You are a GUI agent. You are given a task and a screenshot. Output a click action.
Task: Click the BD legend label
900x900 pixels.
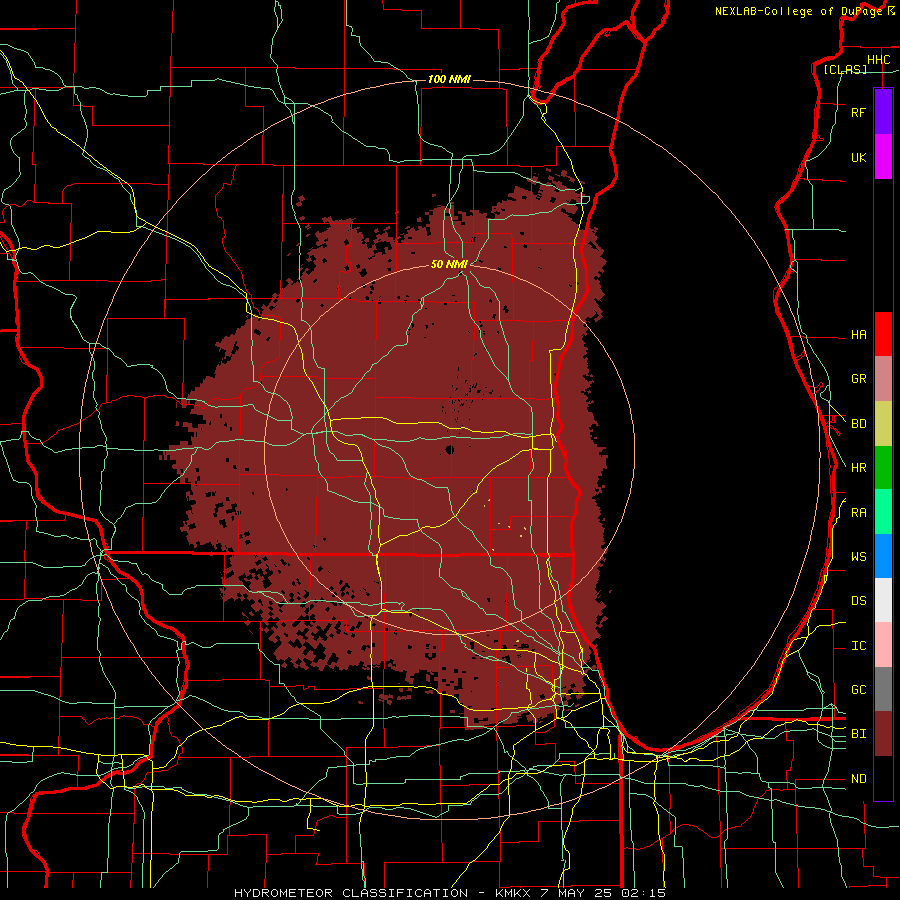pos(859,424)
